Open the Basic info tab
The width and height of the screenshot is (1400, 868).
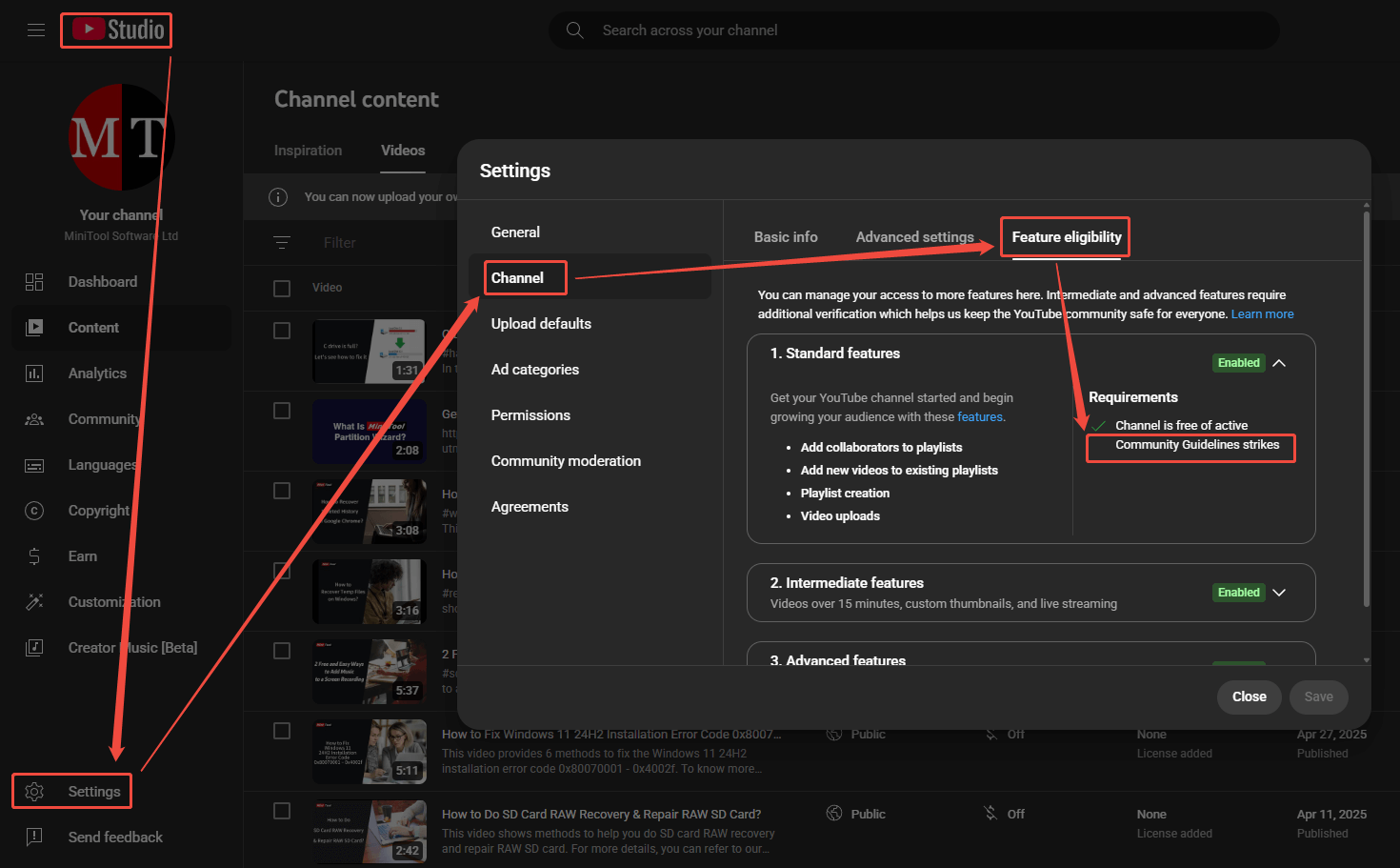point(785,236)
